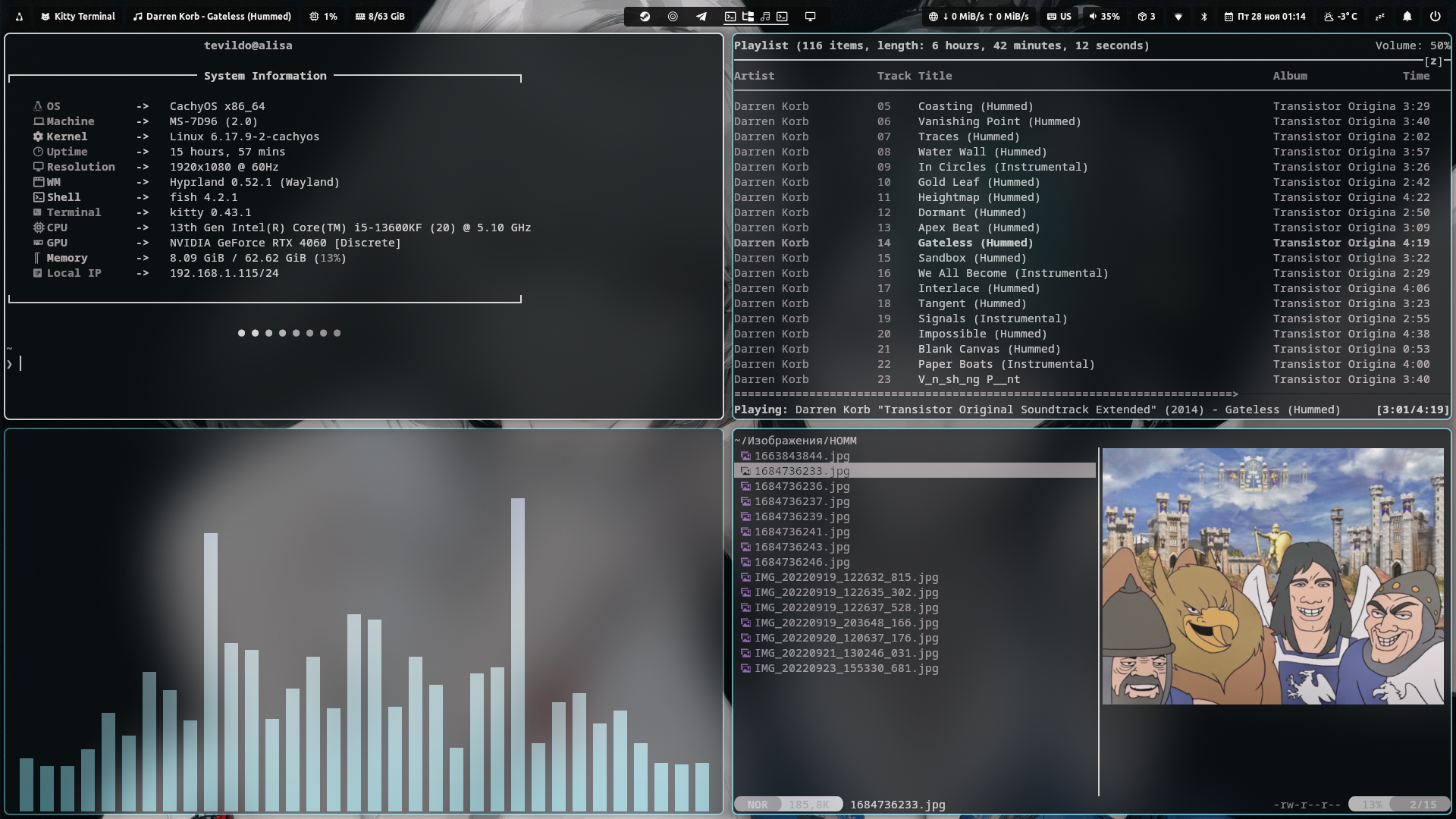The image size is (1456, 819).
Task: Toggle the US keyboard layout indicator
Action: tap(1059, 16)
